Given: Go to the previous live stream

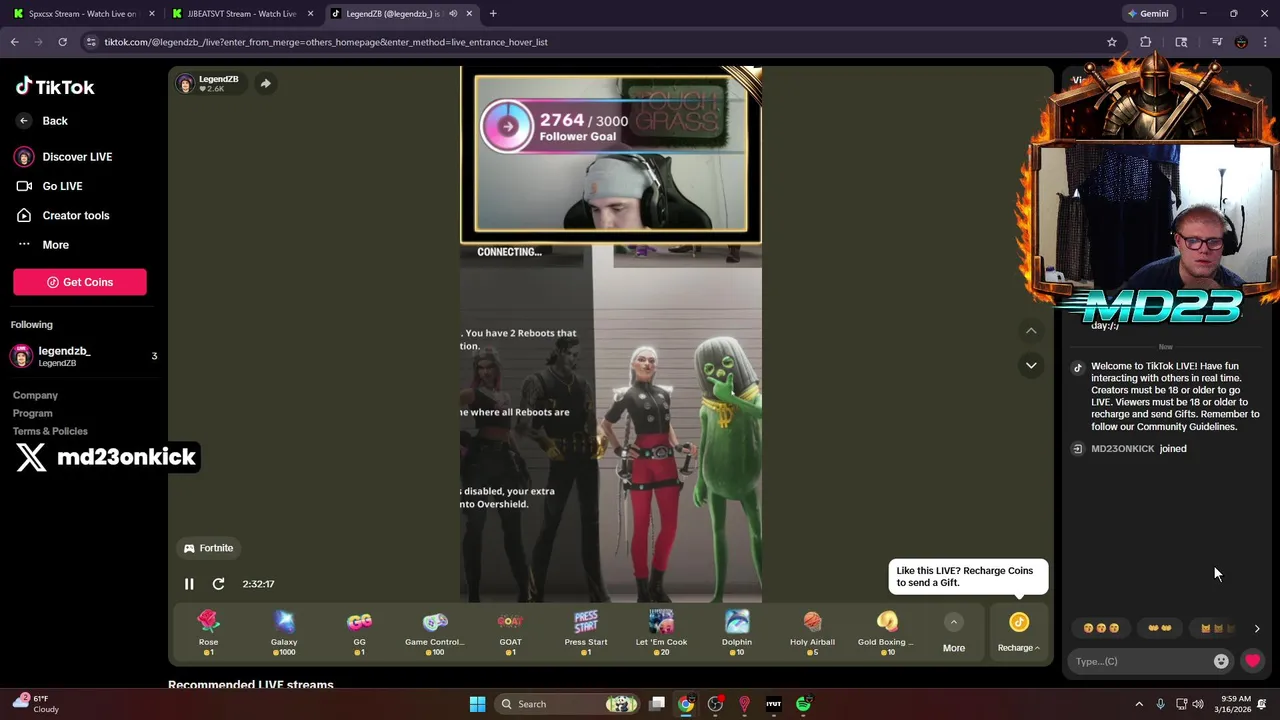Looking at the screenshot, I should (1031, 331).
